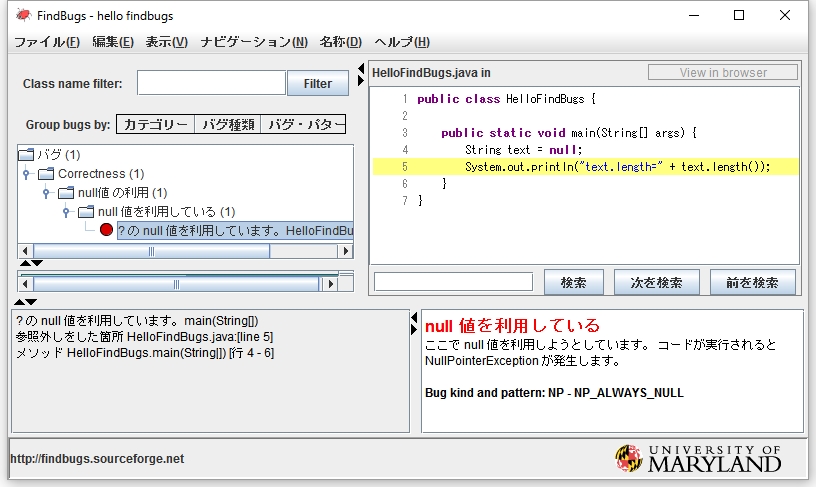Click the up arrow below the bug tree scrollbar
This screenshot has height=487, width=816.
tap(25, 263)
